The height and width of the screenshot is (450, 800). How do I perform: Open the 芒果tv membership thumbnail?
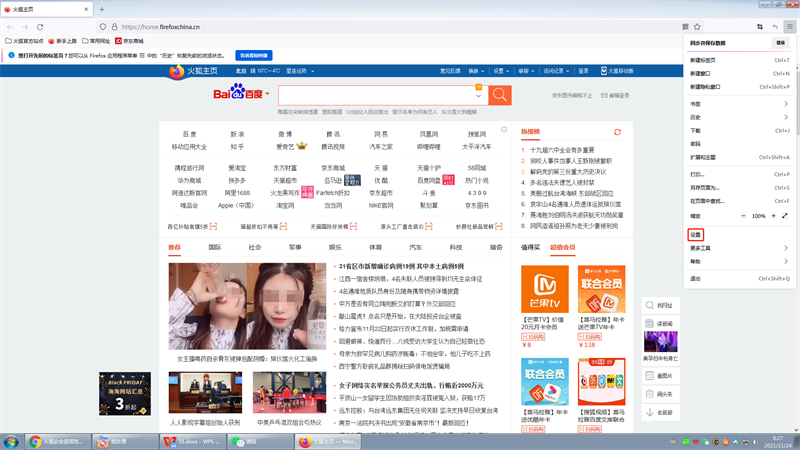544,289
